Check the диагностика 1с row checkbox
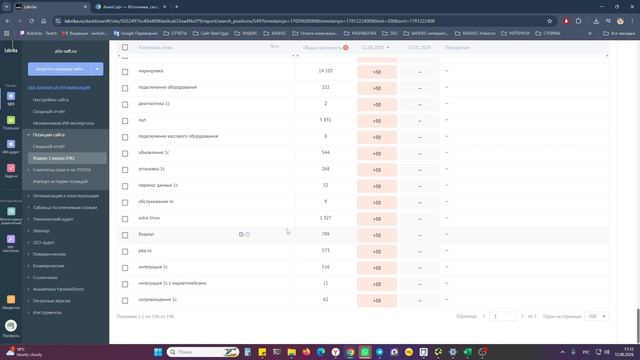Image resolution: width=640 pixels, height=360 pixels. 125,104
